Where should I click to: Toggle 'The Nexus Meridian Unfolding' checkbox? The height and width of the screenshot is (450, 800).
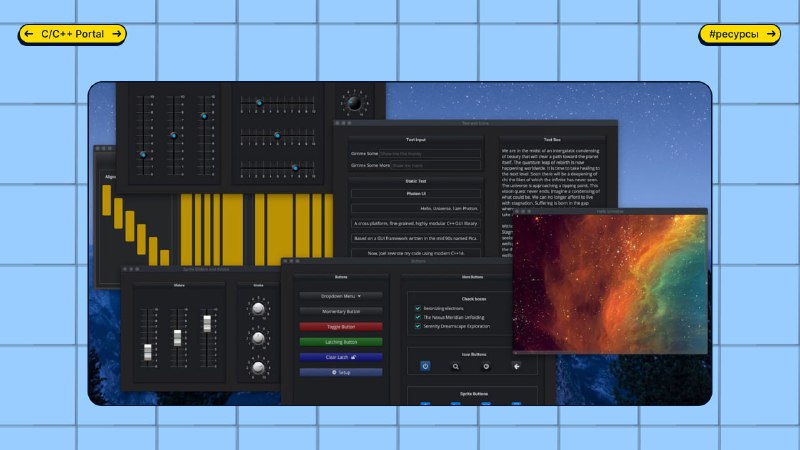click(418, 317)
